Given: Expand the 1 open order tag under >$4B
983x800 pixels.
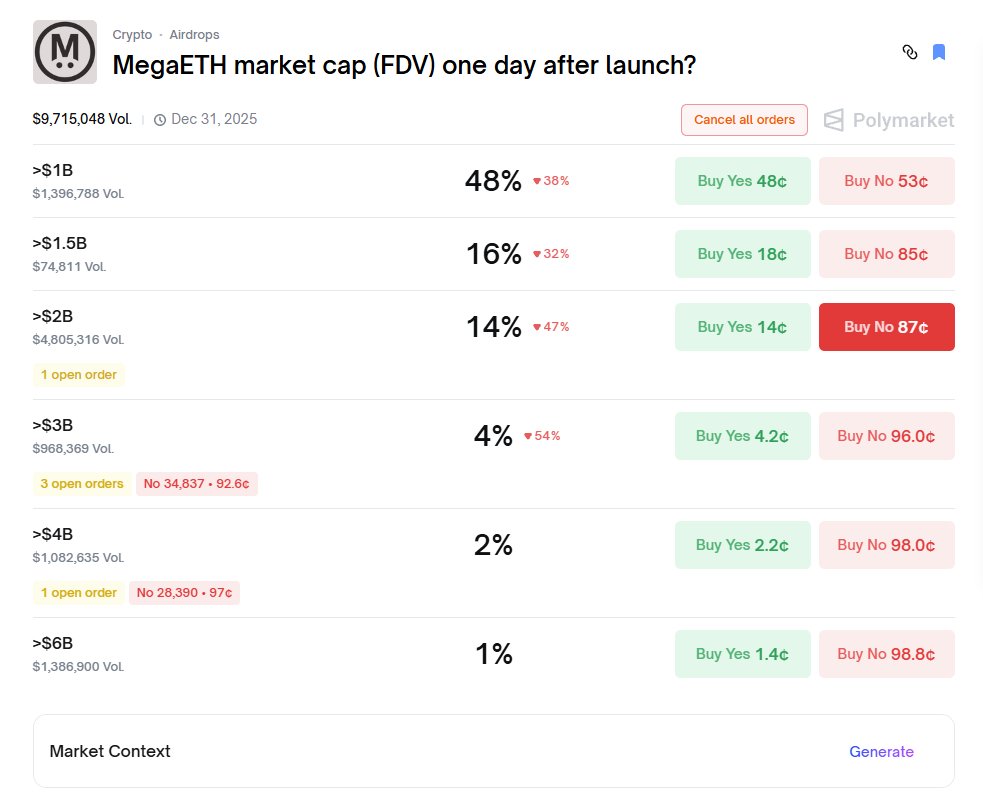Looking at the screenshot, I should point(79,593).
